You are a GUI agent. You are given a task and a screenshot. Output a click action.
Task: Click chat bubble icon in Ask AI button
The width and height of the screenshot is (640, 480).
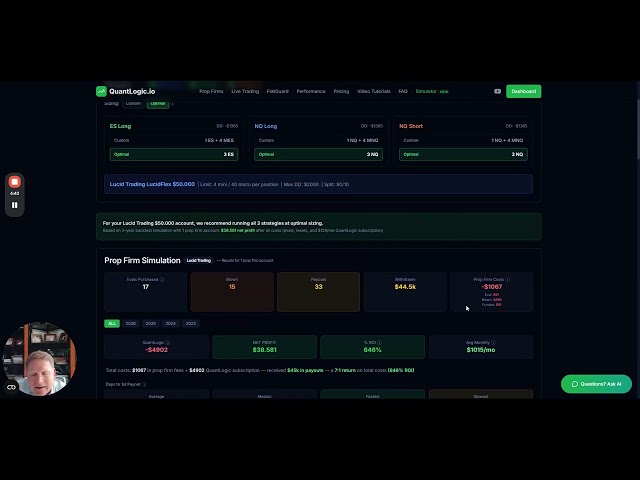[575, 384]
